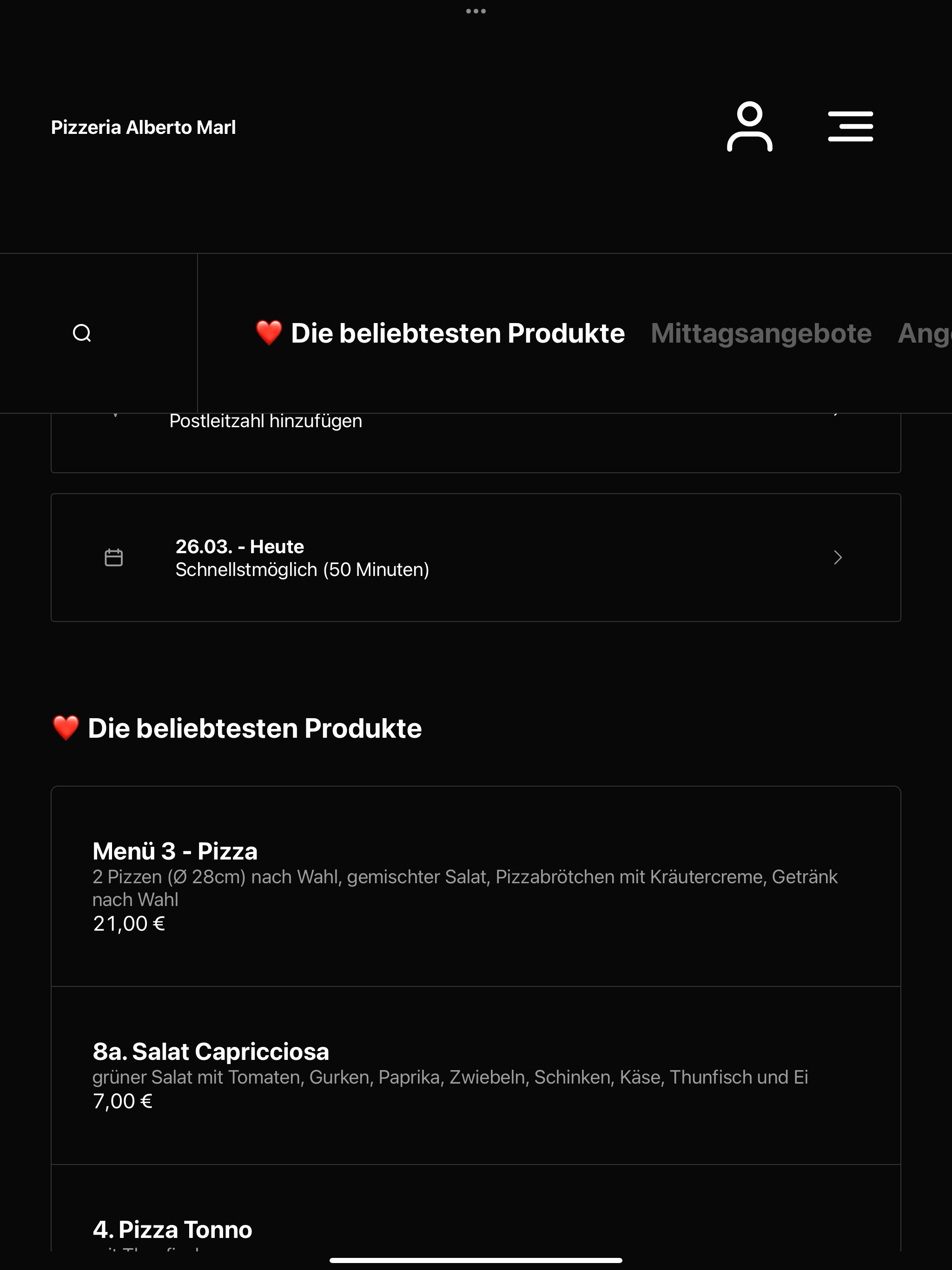
Task: Switch to the Mittagsangebote tab
Action: (761, 333)
